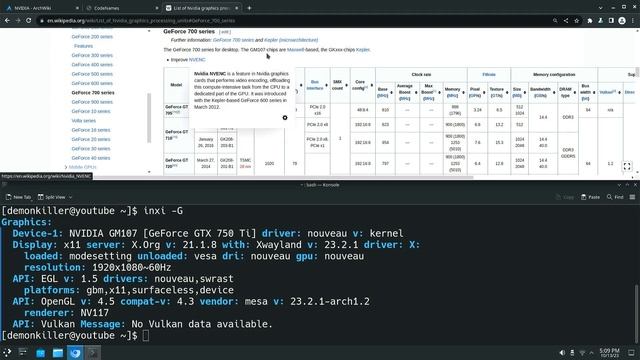
Task: Activate the Konsole terminal icon on taskbar
Action: (x=93, y=353)
